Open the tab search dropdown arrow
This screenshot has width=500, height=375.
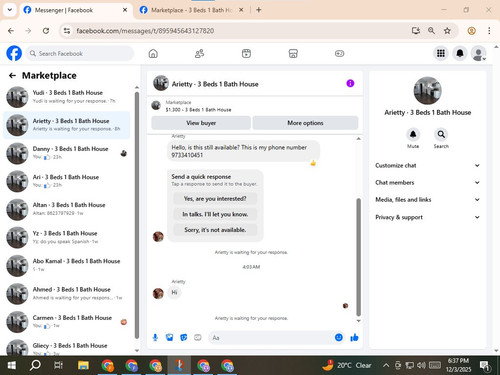pos(10,10)
